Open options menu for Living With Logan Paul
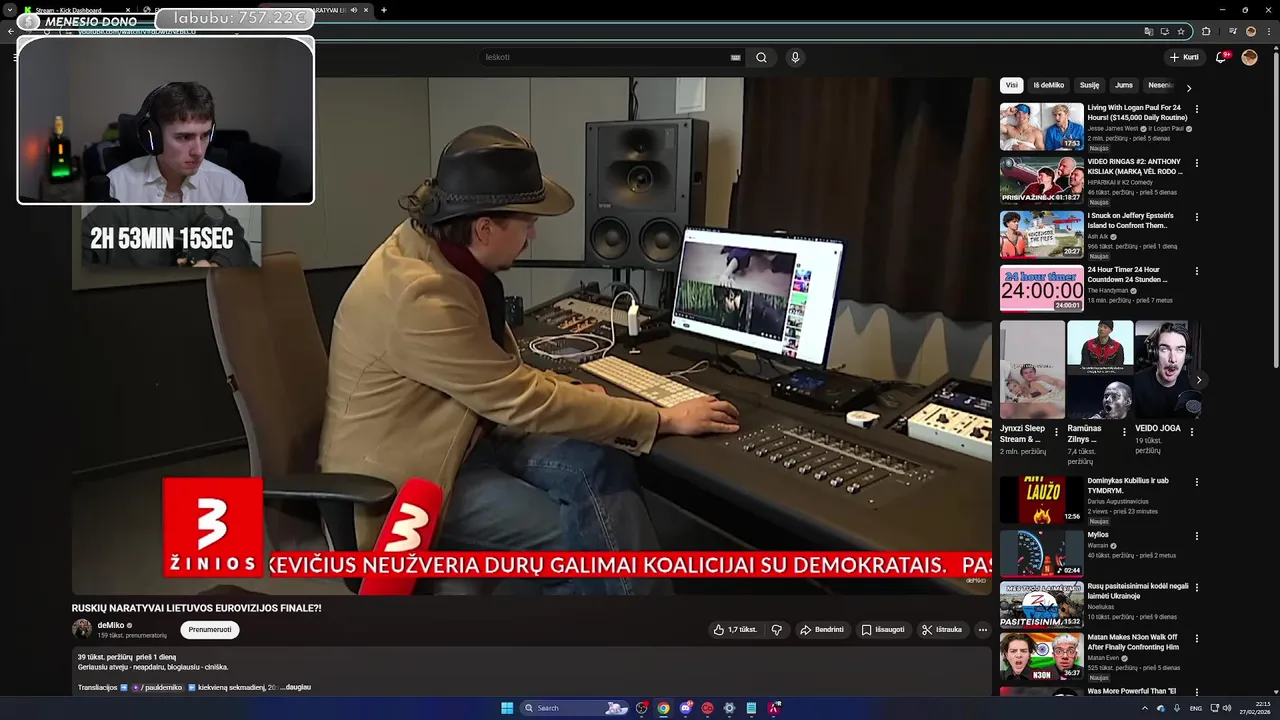 [1197, 109]
